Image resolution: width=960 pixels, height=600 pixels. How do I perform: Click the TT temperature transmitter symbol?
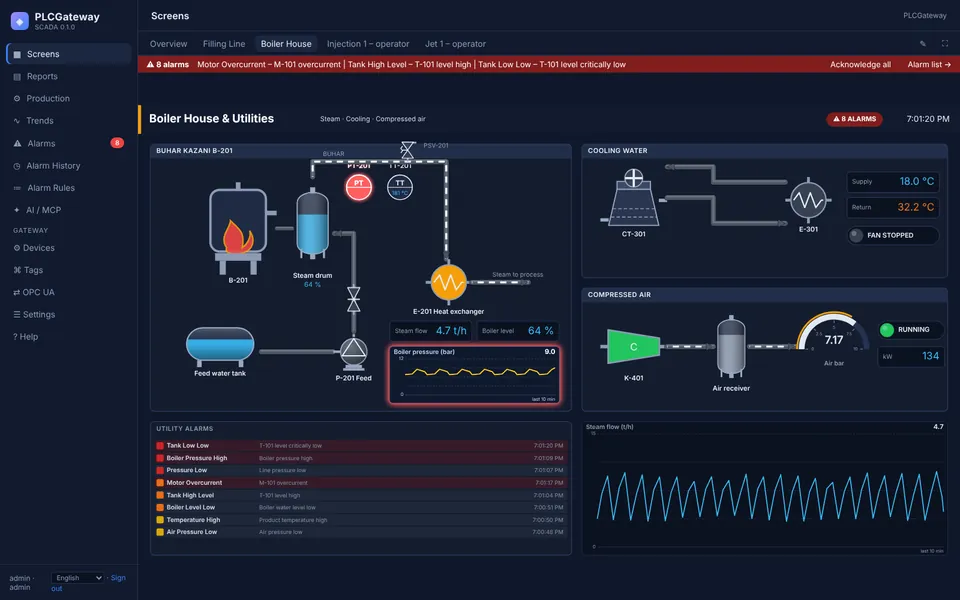click(400, 187)
